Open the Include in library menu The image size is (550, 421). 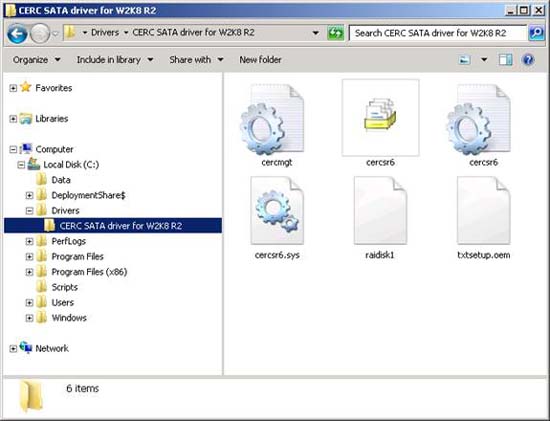tap(115, 60)
